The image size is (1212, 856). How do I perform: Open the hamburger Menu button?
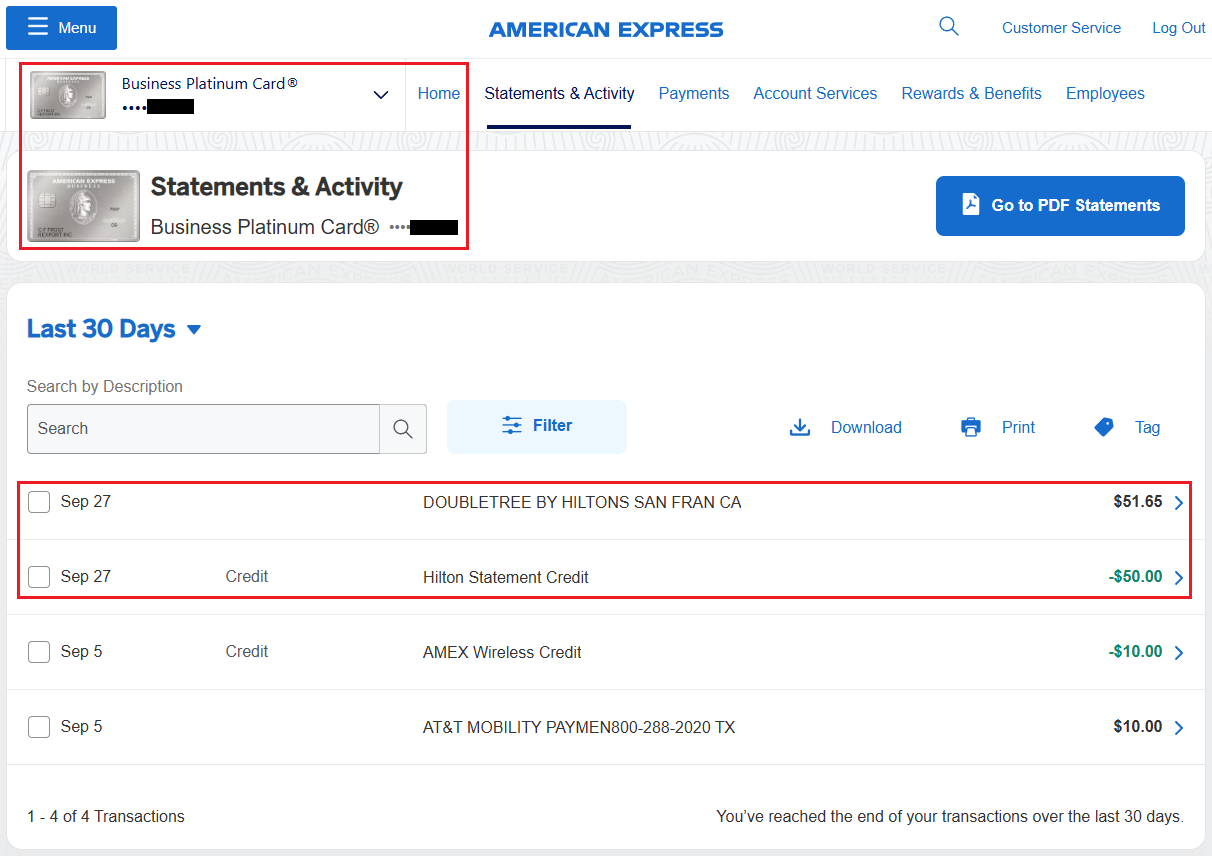pyautogui.click(x=61, y=28)
